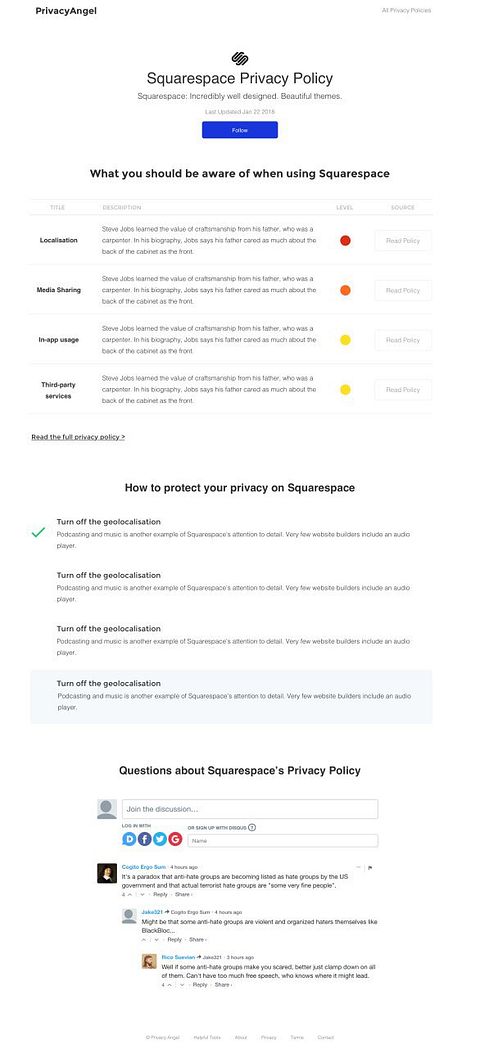This screenshot has height=1048, width=480.
Task: Log in with the Google icon
Action: [175, 839]
